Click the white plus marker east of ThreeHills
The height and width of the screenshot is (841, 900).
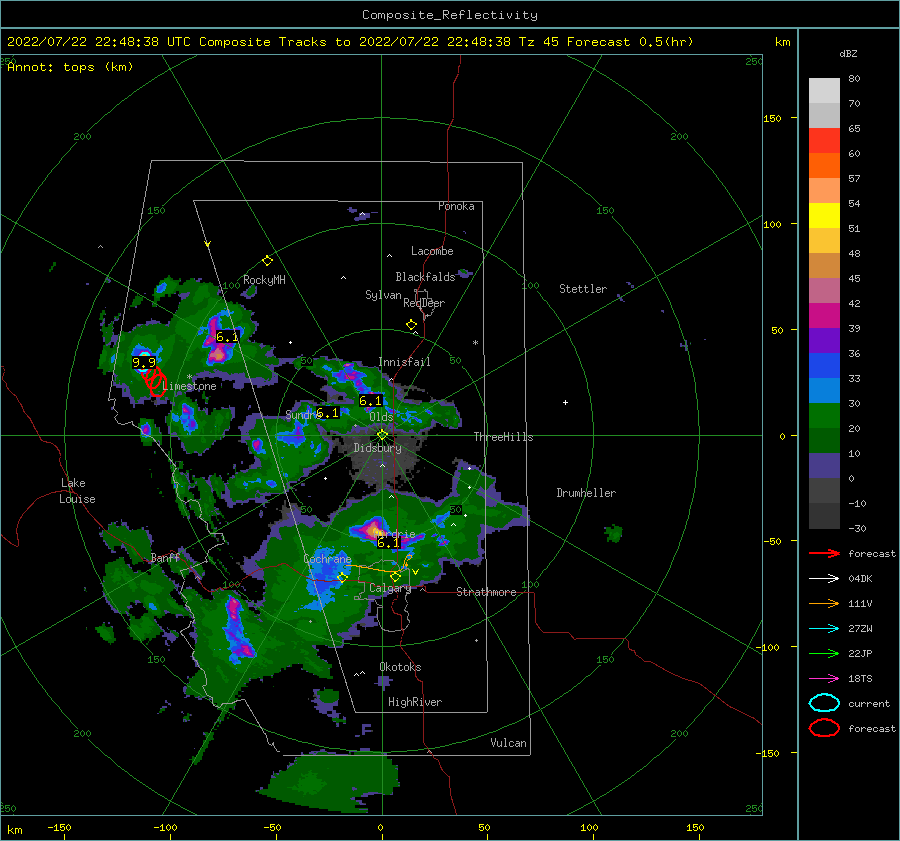(565, 402)
